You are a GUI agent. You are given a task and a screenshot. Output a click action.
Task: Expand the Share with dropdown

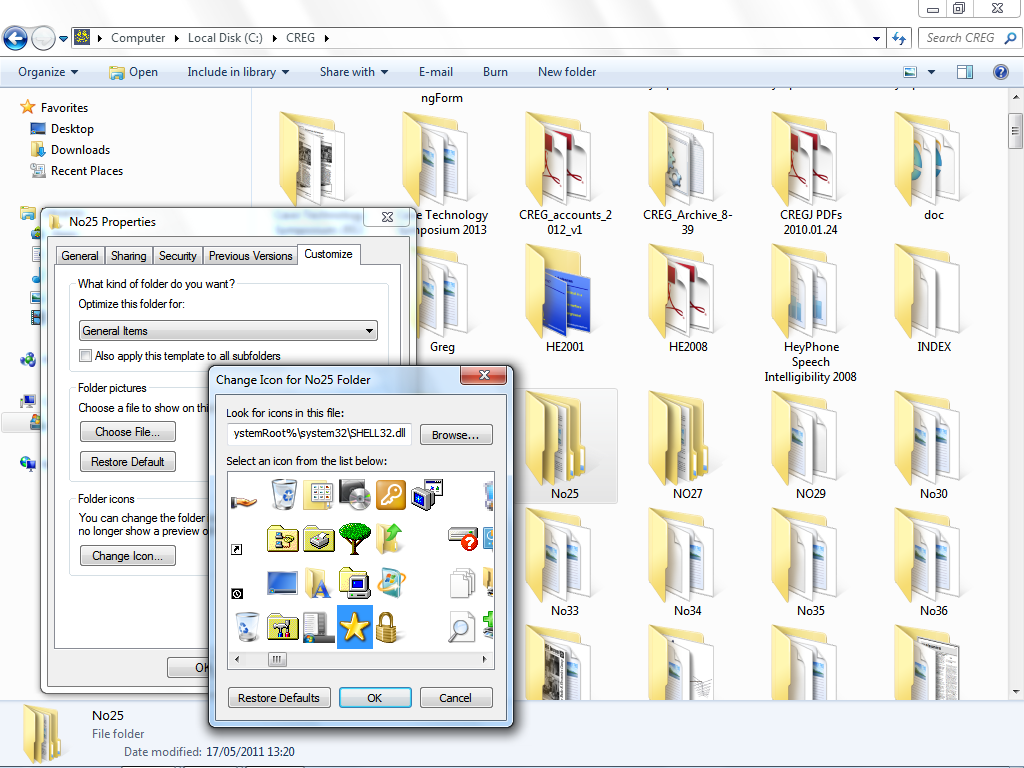[x=354, y=72]
